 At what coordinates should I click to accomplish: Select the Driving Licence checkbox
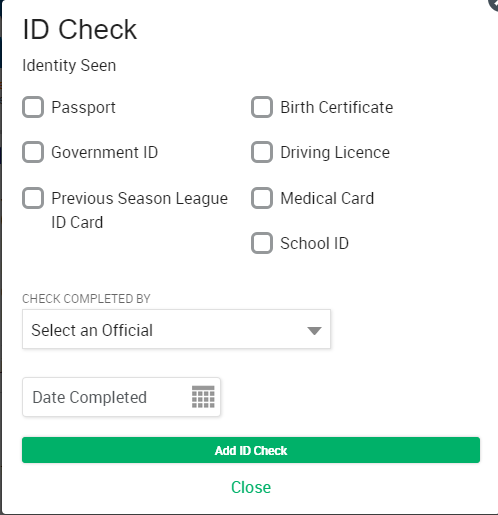[x=262, y=152]
